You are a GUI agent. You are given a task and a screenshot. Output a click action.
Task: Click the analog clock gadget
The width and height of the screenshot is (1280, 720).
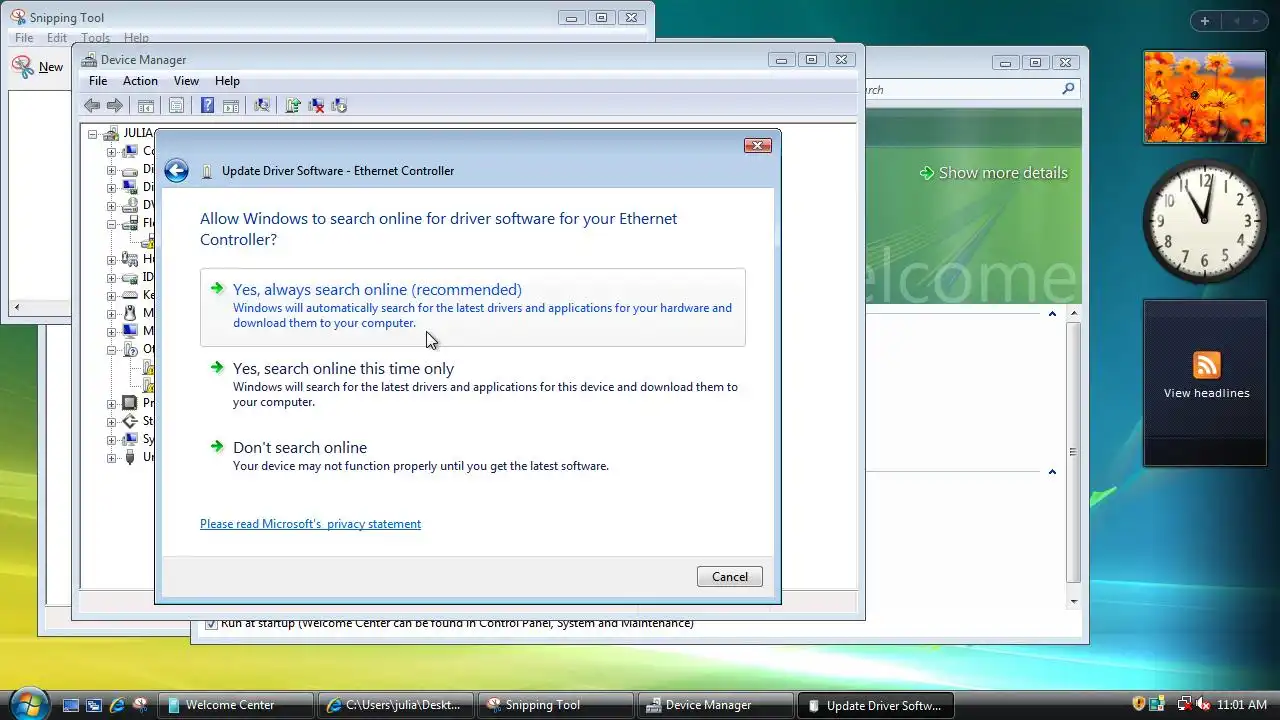click(1204, 221)
